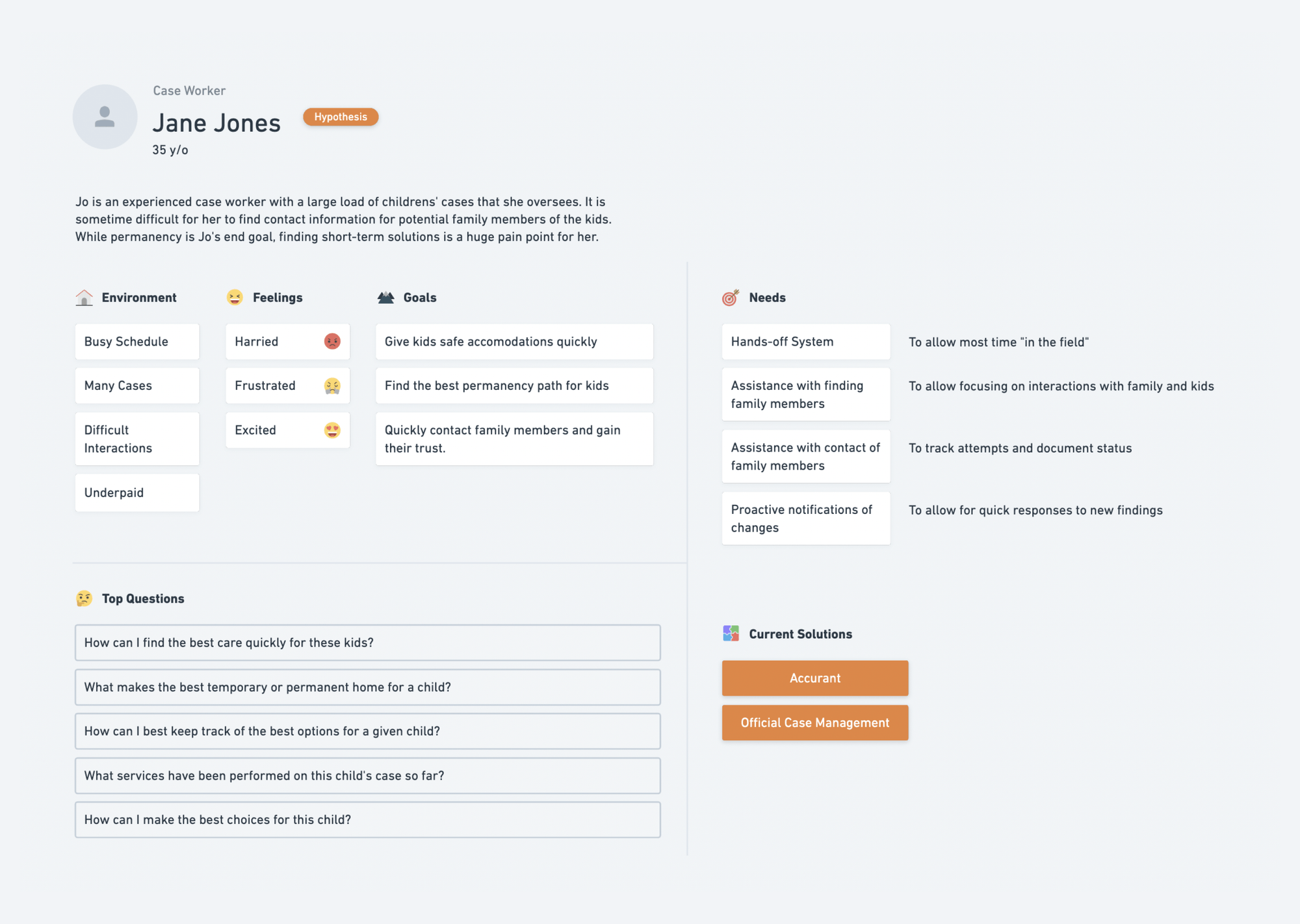Select the Busy Schedule environment card

pyautogui.click(x=137, y=342)
